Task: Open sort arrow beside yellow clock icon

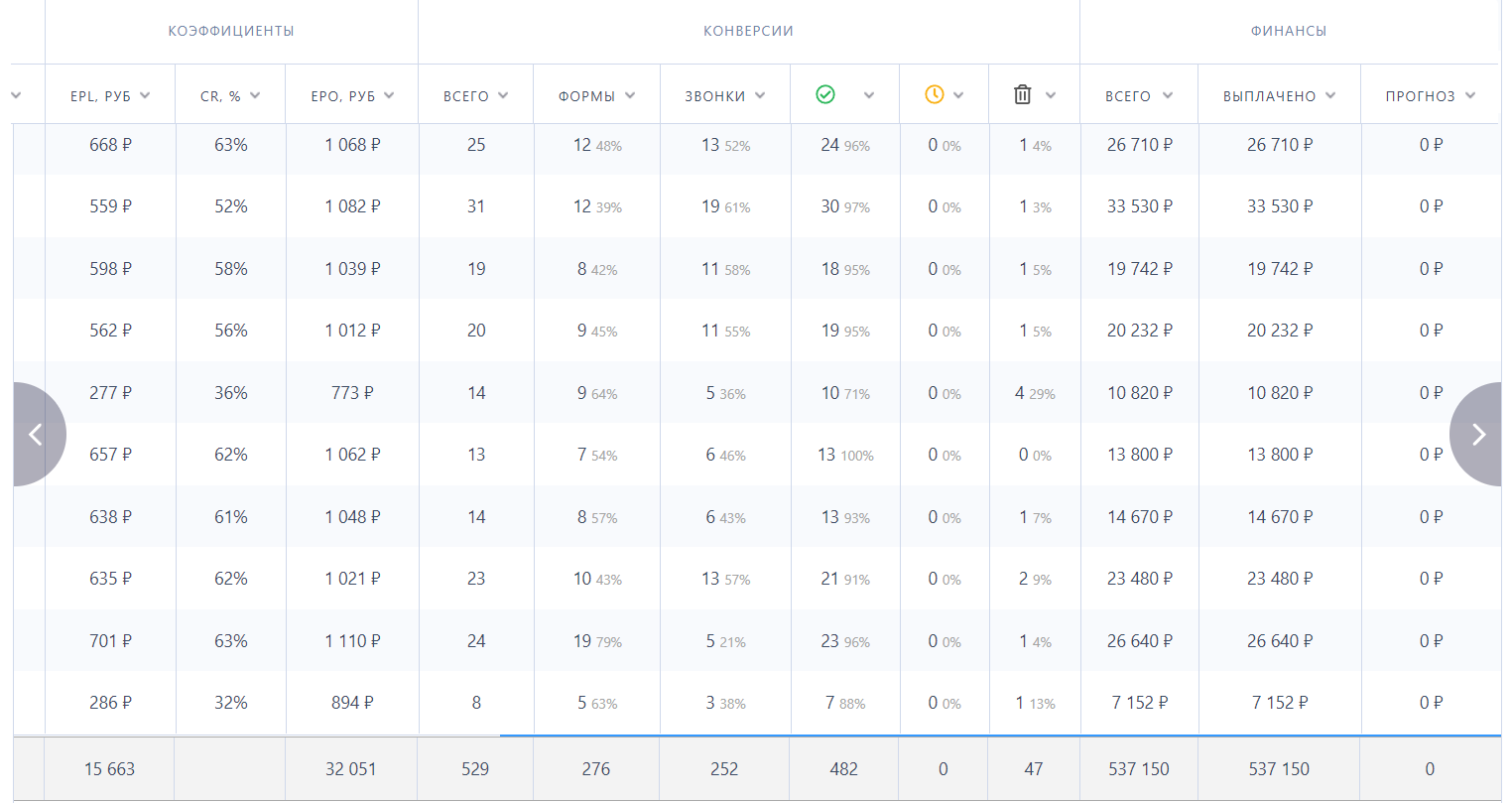Action: coord(958,95)
